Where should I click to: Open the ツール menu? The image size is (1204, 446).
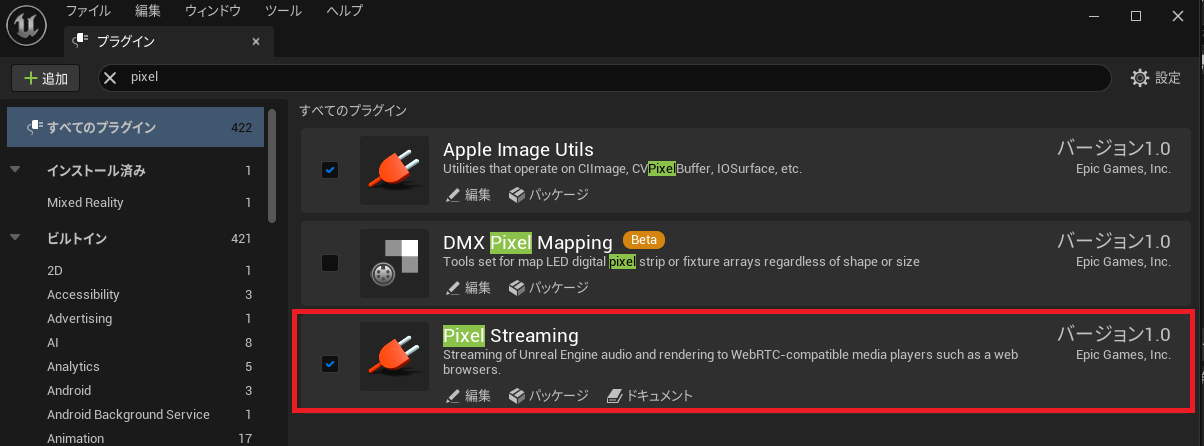pos(283,12)
